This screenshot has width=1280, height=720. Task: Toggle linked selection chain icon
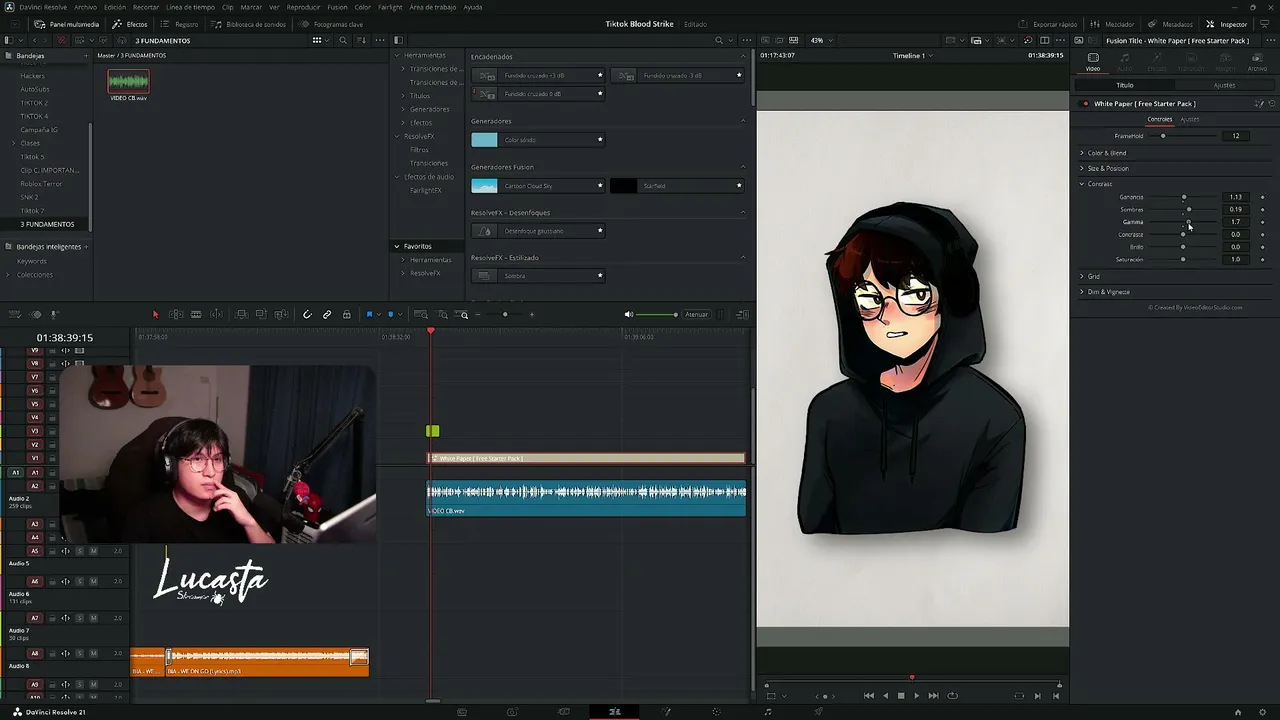(327, 315)
